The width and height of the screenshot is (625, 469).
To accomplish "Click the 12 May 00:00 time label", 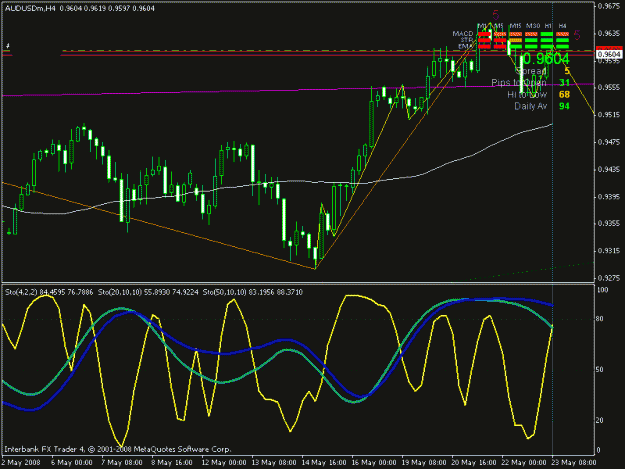I will click(x=224, y=462).
